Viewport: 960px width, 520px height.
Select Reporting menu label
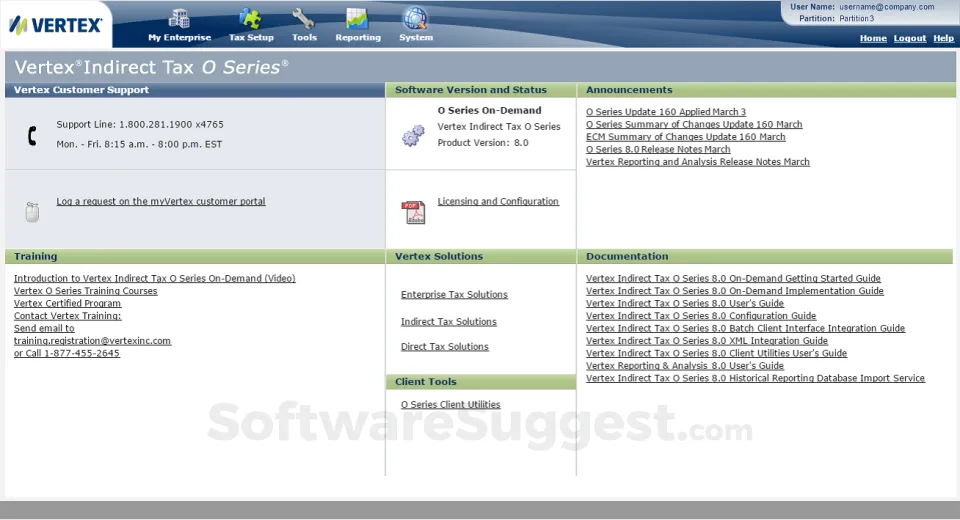358,37
